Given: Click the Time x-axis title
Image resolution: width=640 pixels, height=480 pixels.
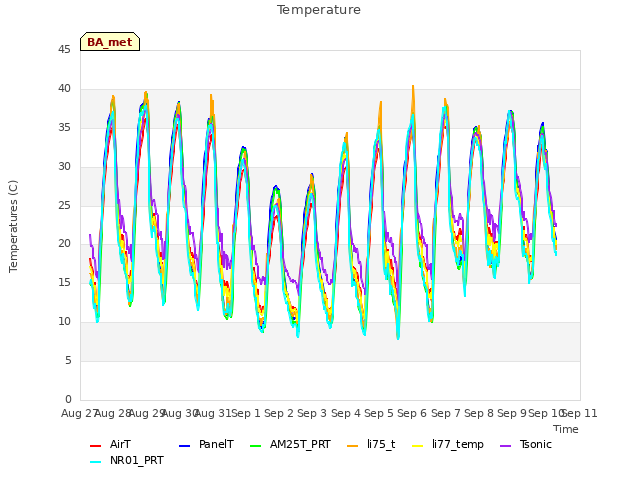Looking at the screenshot, I should coord(566,429).
